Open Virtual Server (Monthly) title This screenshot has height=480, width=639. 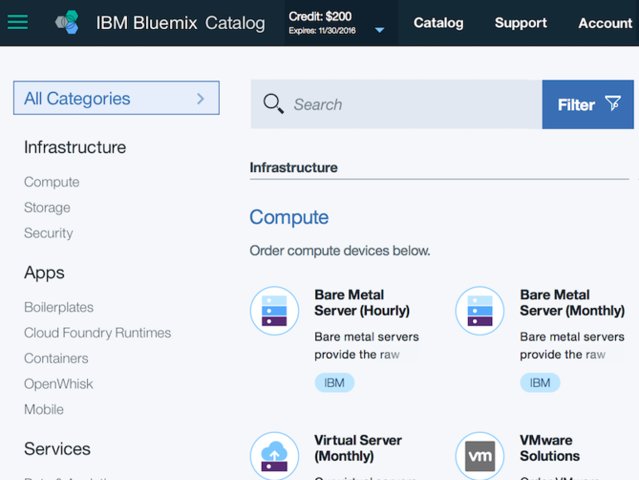coord(358,448)
